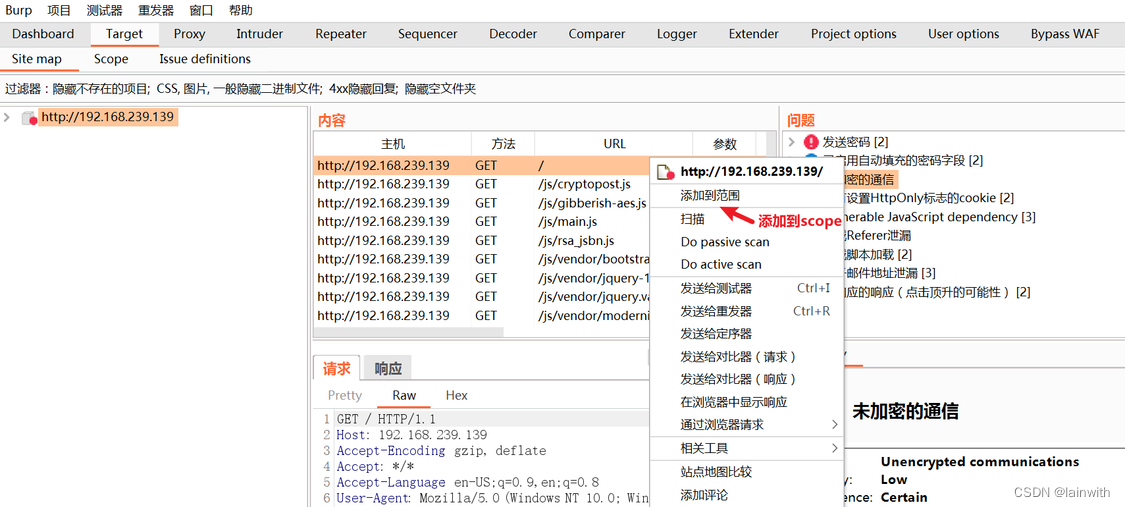Click the host icon beside 192.168.239.139
This screenshot has height=507, width=1125.
click(29, 118)
